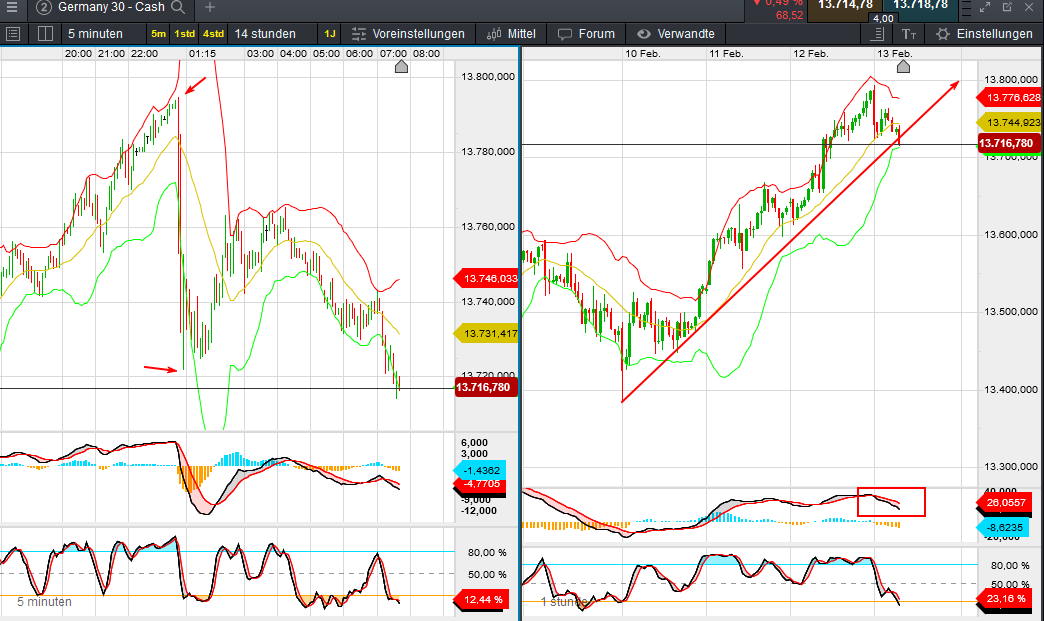Click the price scale alignment icon

tap(878, 34)
